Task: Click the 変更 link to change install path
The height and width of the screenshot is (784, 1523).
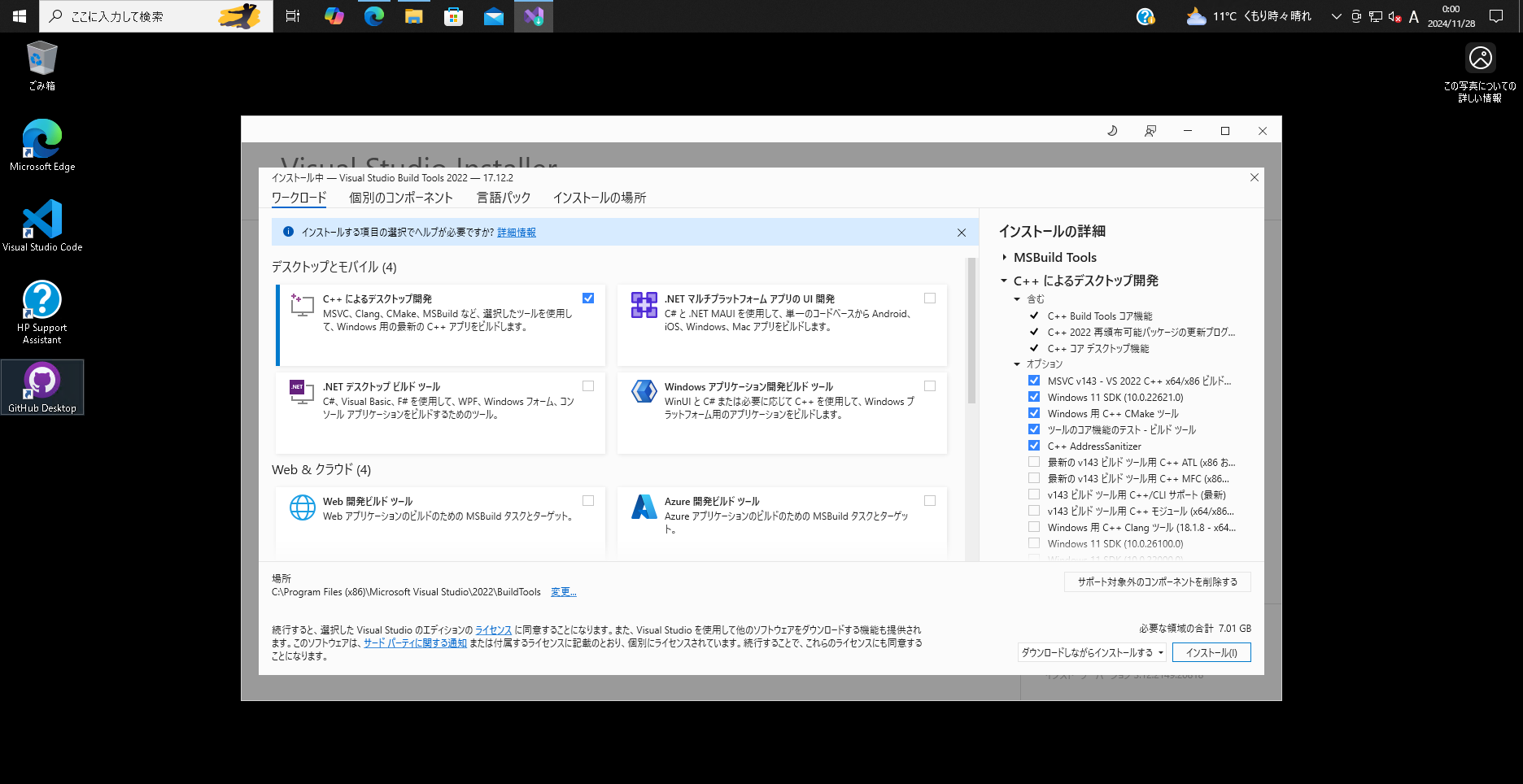Action: (x=563, y=591)
